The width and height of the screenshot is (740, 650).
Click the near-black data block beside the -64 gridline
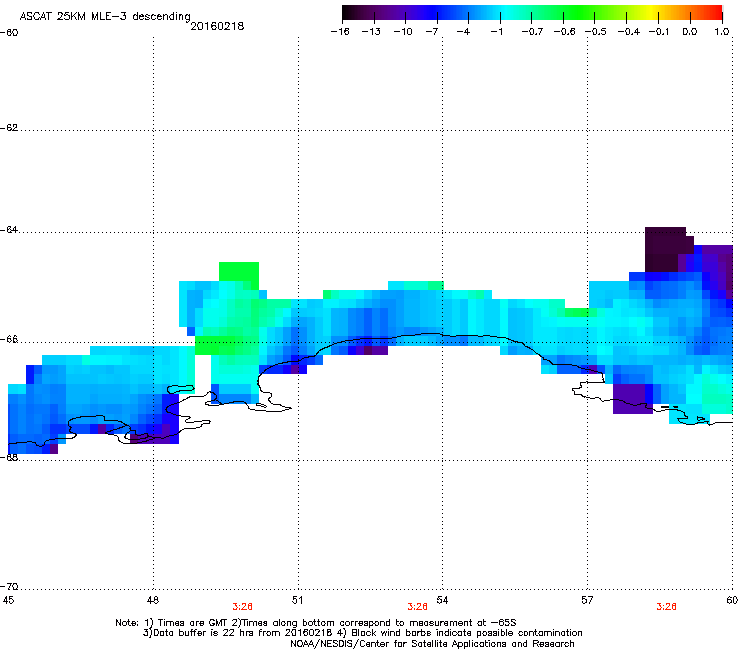click(x=665, y=249)
